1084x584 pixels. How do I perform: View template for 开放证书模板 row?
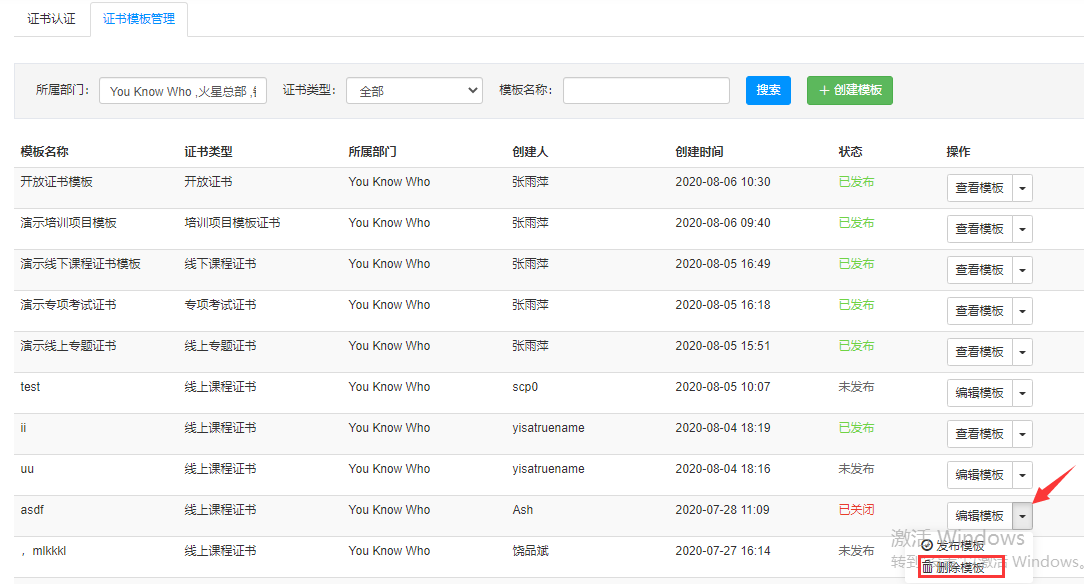click(979, 188)
